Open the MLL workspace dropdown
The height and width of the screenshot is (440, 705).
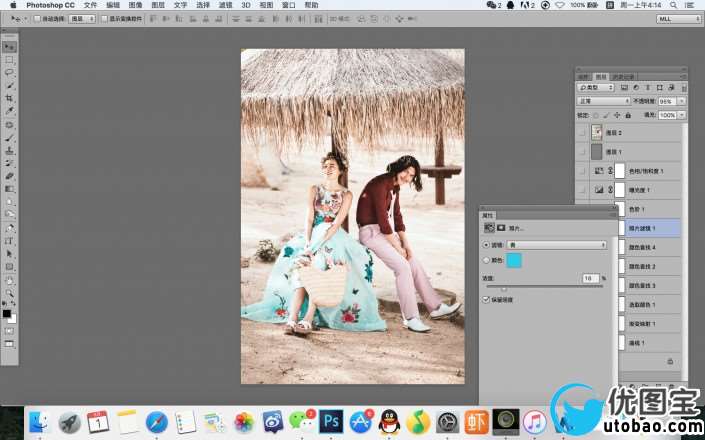(x=678, y=19)
